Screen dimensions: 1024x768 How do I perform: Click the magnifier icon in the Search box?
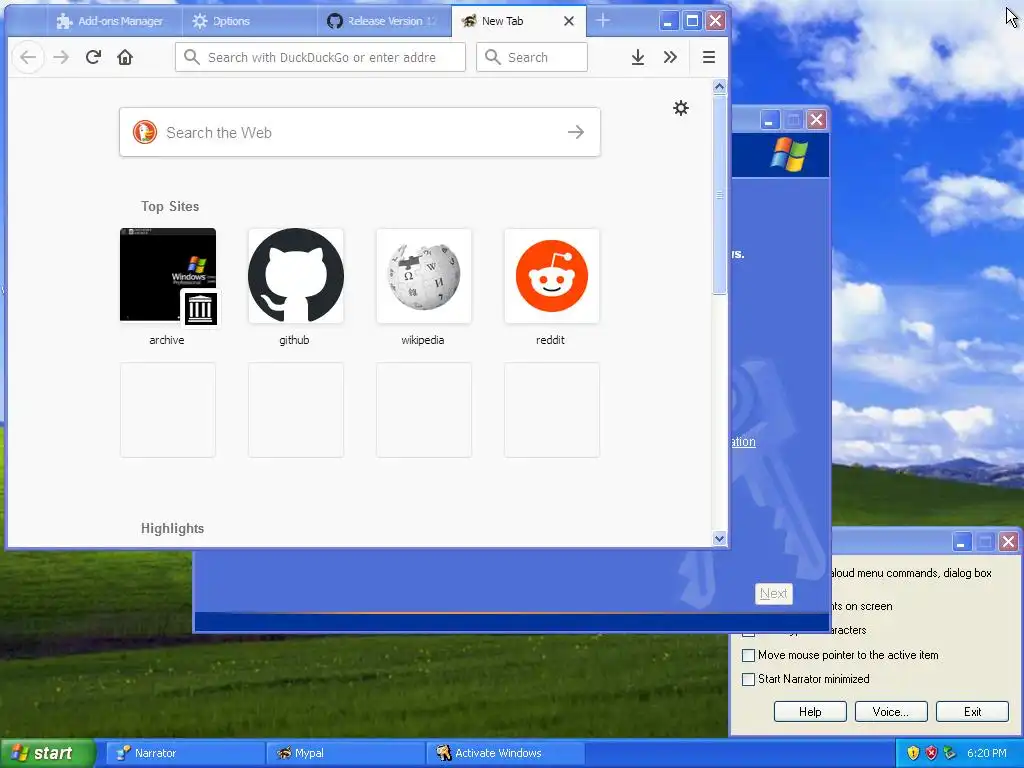pos(493,57)
